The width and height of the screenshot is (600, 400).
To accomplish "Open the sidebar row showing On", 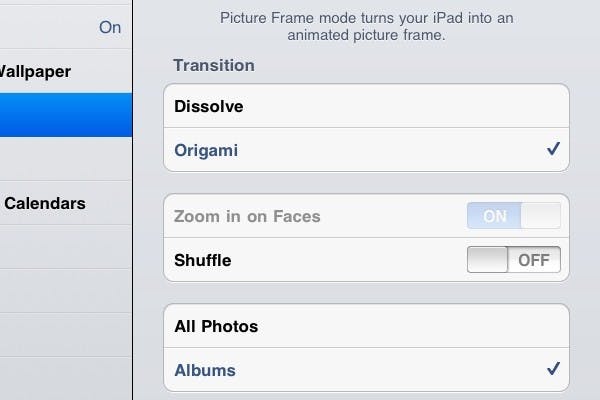I will (x=65, y=27).
